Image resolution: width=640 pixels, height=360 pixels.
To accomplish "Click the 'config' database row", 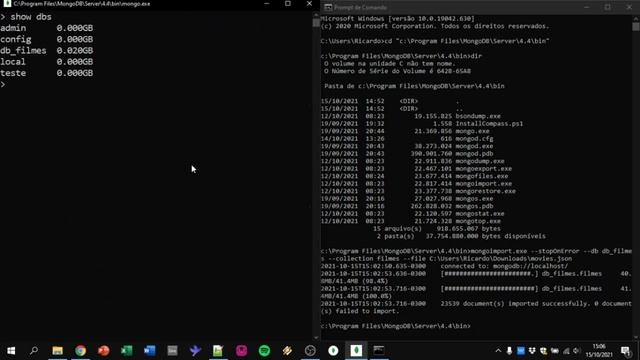I will [x=47, y=39].
